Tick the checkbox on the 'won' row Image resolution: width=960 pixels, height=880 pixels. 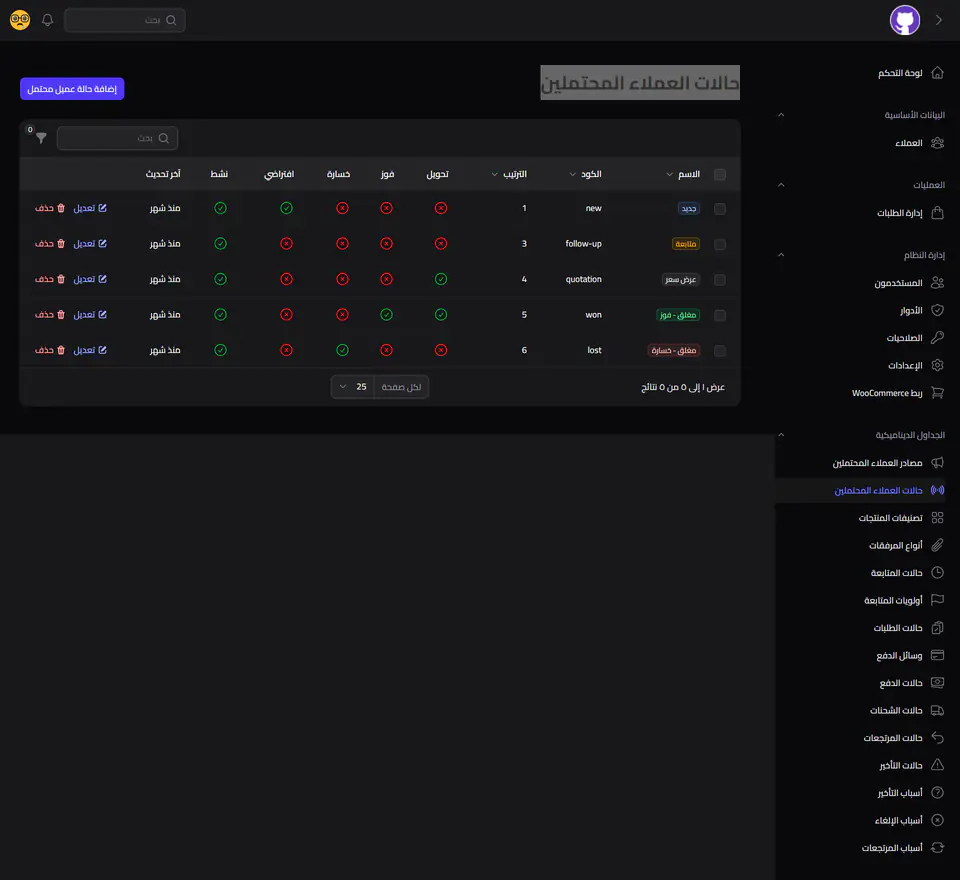tap(720, 315)
